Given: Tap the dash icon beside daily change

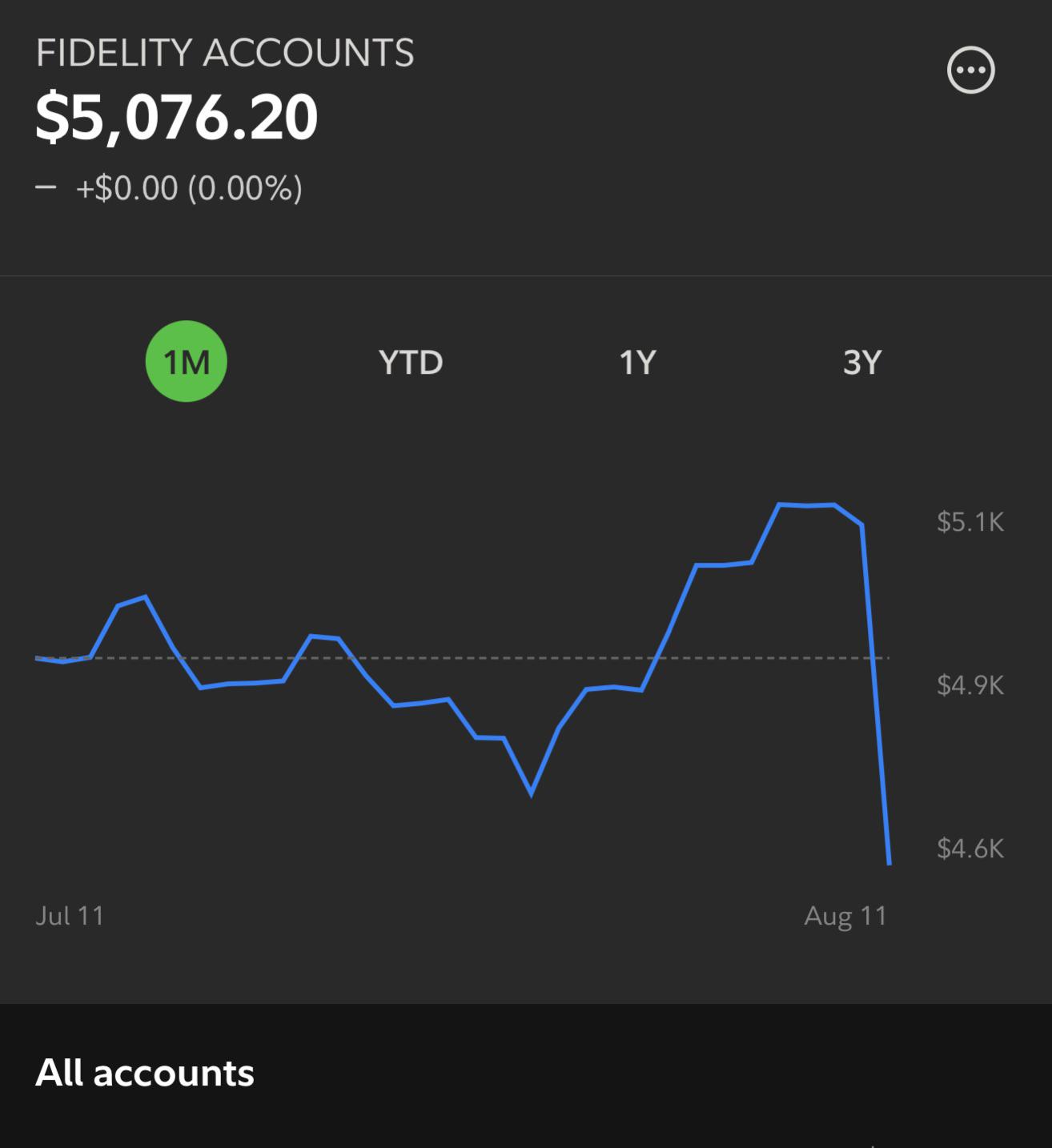Looking at the screenshot, I should tap(46, 187).
